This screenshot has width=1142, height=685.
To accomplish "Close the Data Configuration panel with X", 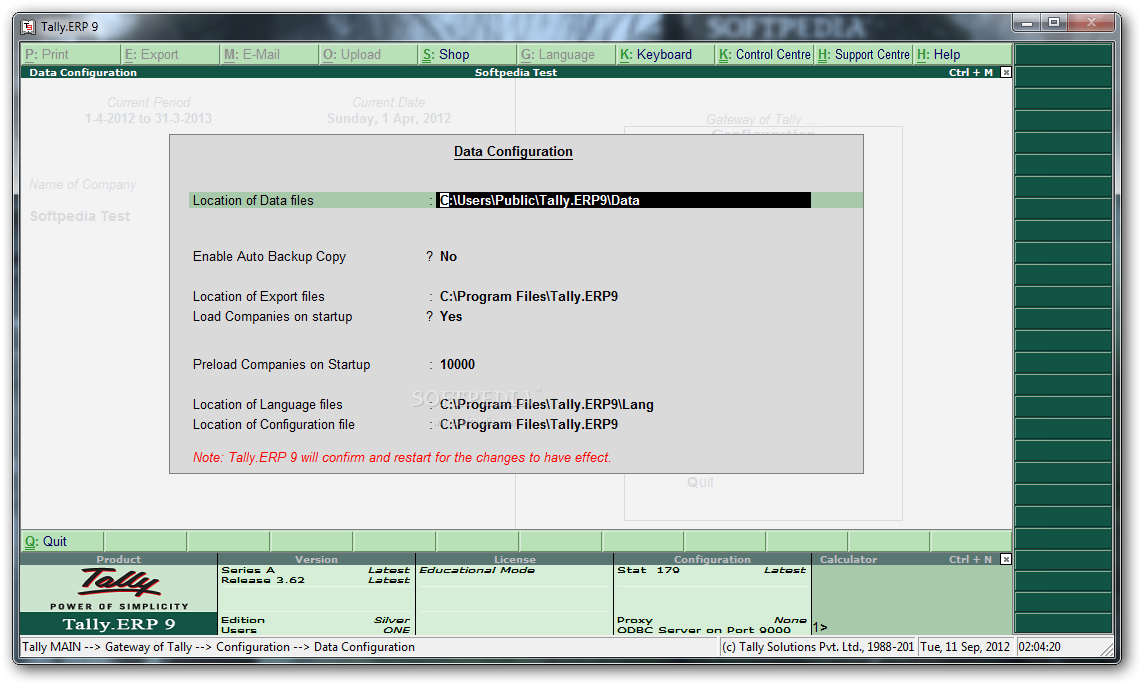I will coord(1006,72).
